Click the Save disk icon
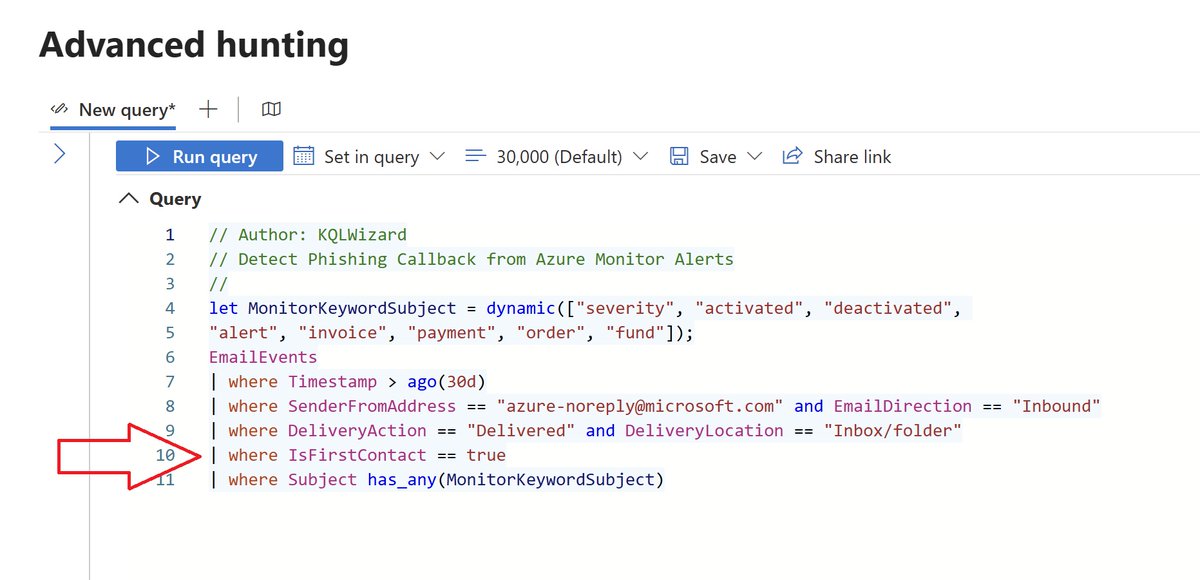Image resolution: width=1200 pixels, height=580 pixels. click(680, 156)
